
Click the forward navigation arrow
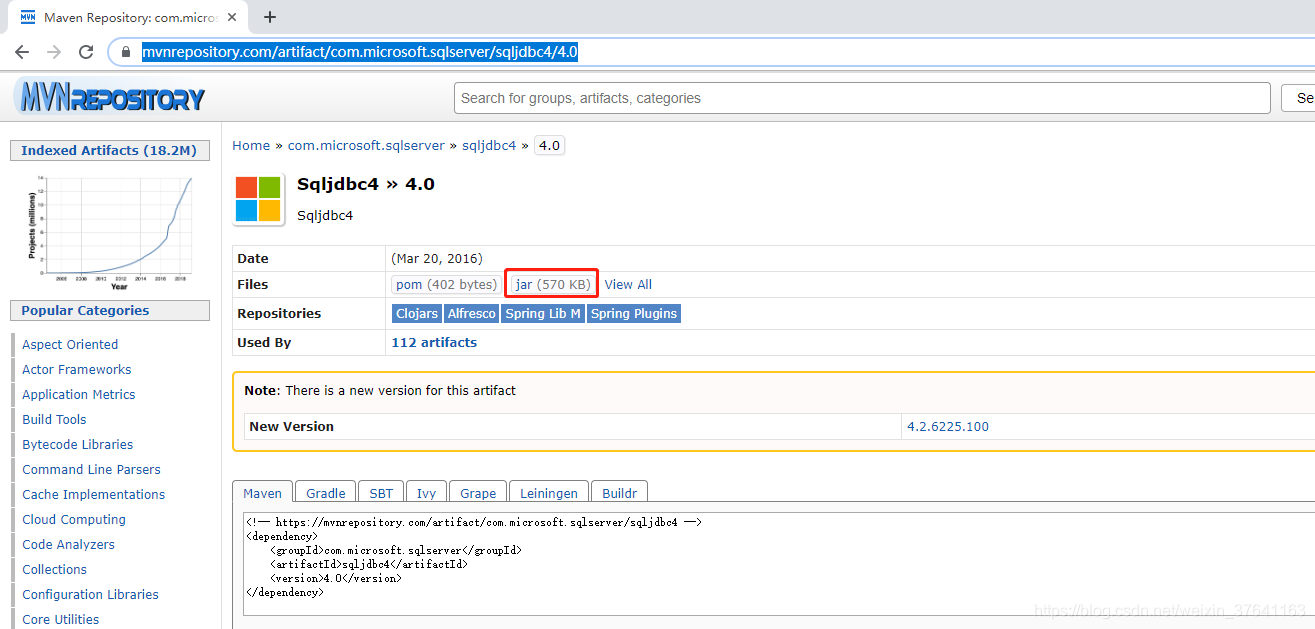coord(53,50)
